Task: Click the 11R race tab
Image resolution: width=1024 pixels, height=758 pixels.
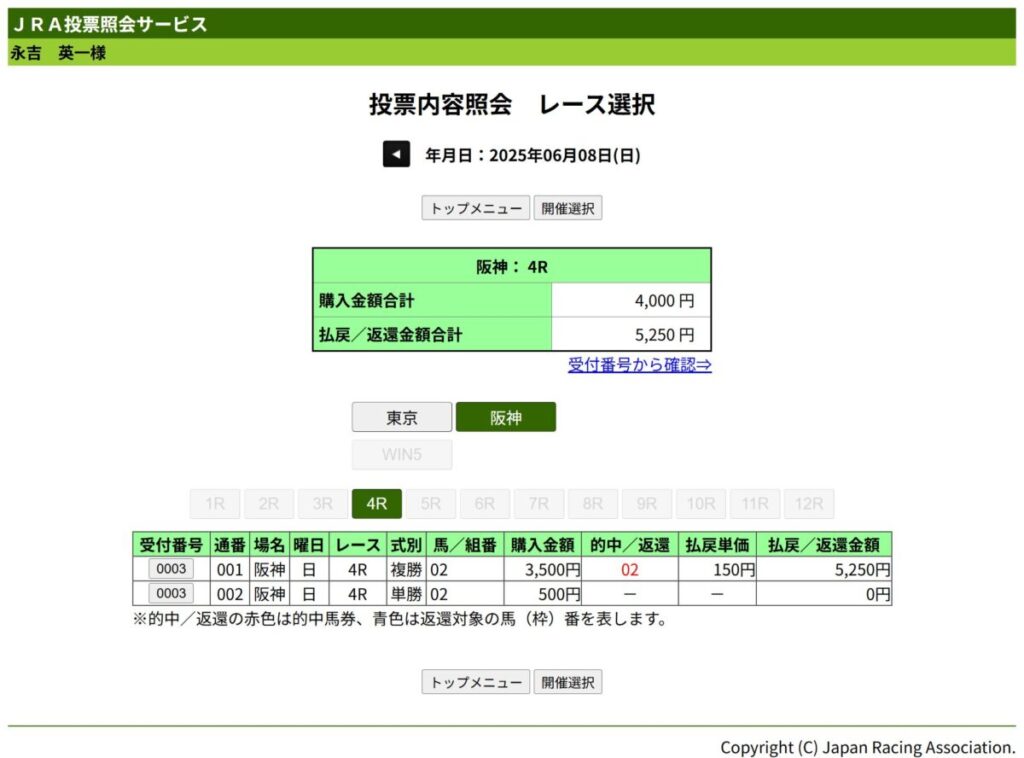Action: pos(755,504)
